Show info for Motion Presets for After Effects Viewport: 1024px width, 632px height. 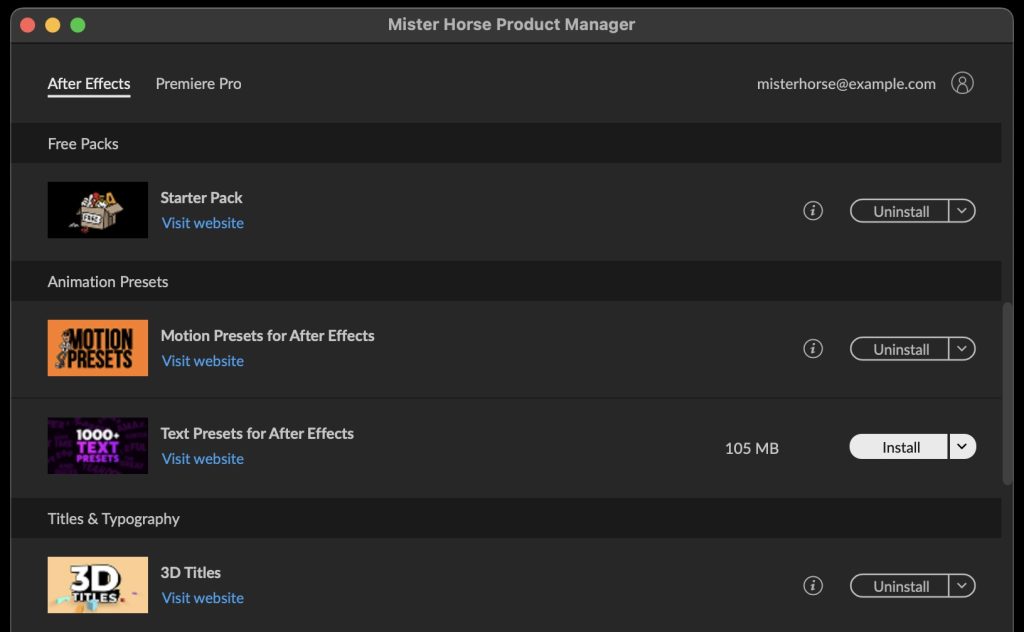[x=813, y=349]
